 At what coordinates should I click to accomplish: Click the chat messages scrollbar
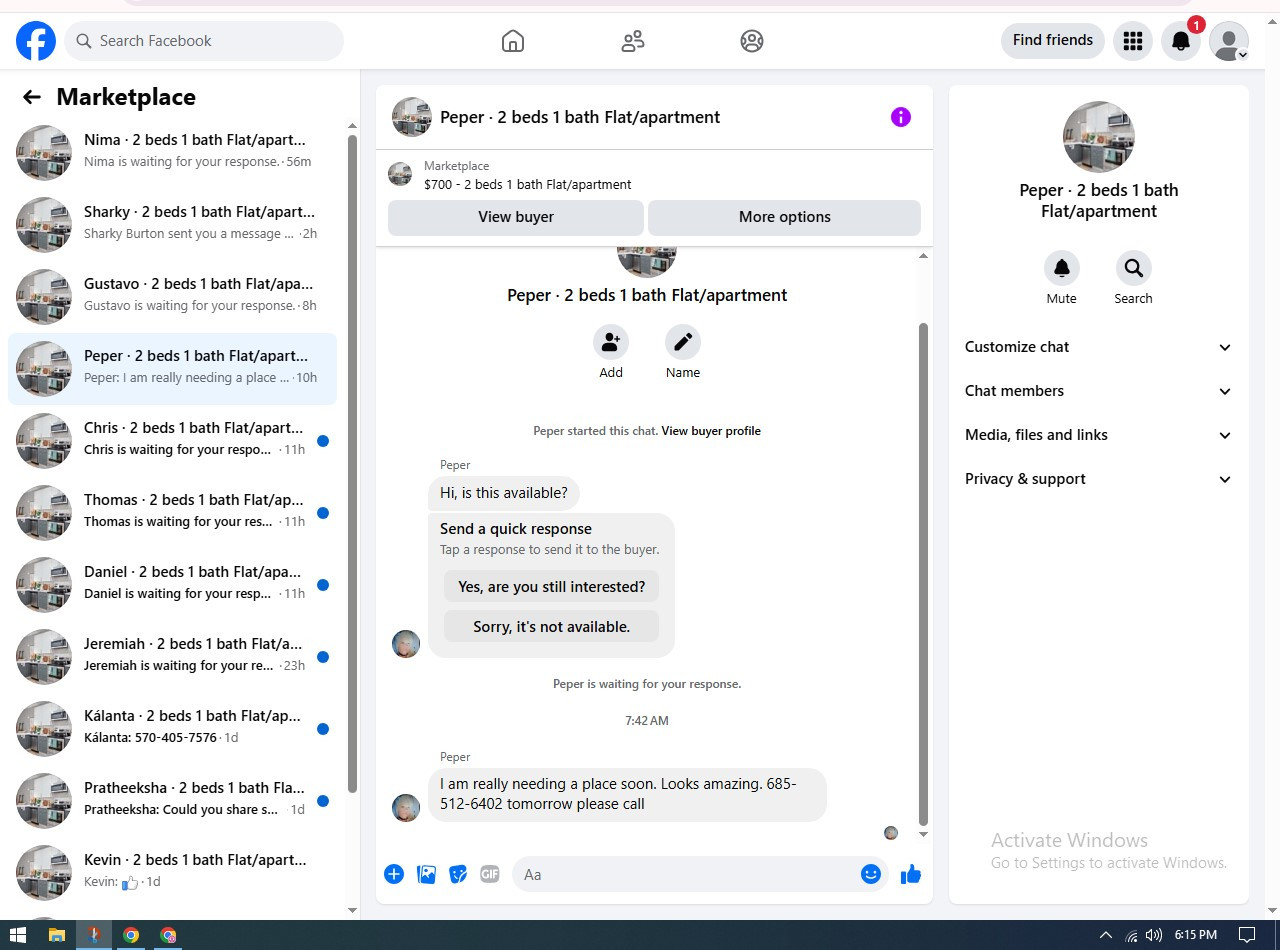923,574
